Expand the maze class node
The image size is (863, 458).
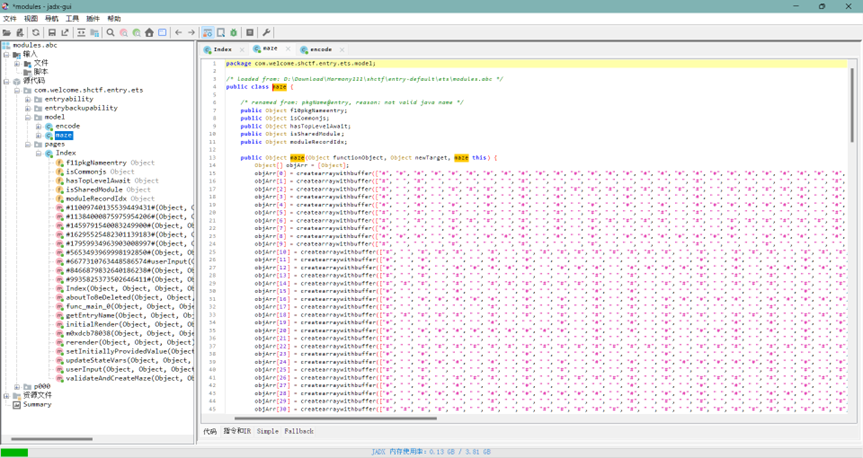click(39, 135)
